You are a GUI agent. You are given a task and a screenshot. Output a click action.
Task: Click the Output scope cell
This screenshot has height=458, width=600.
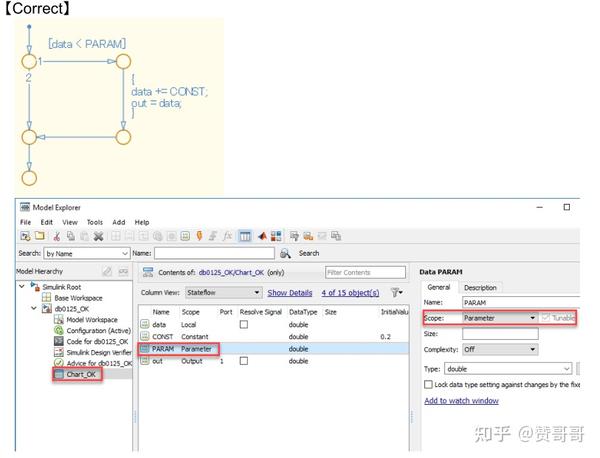191,361
